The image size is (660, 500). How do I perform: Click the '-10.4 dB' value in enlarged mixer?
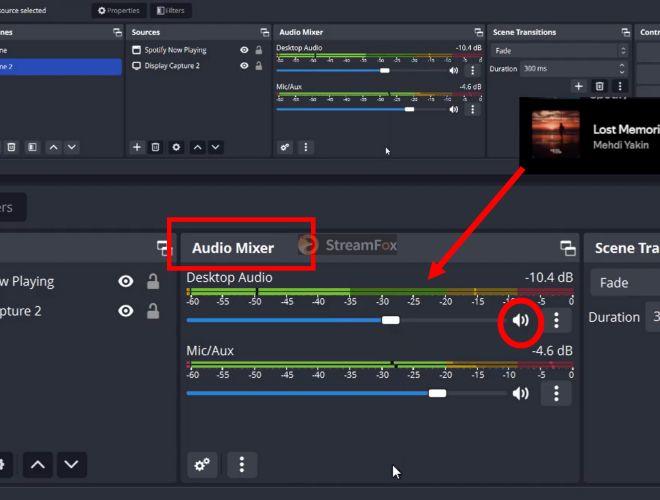click(x=549, y=277)
